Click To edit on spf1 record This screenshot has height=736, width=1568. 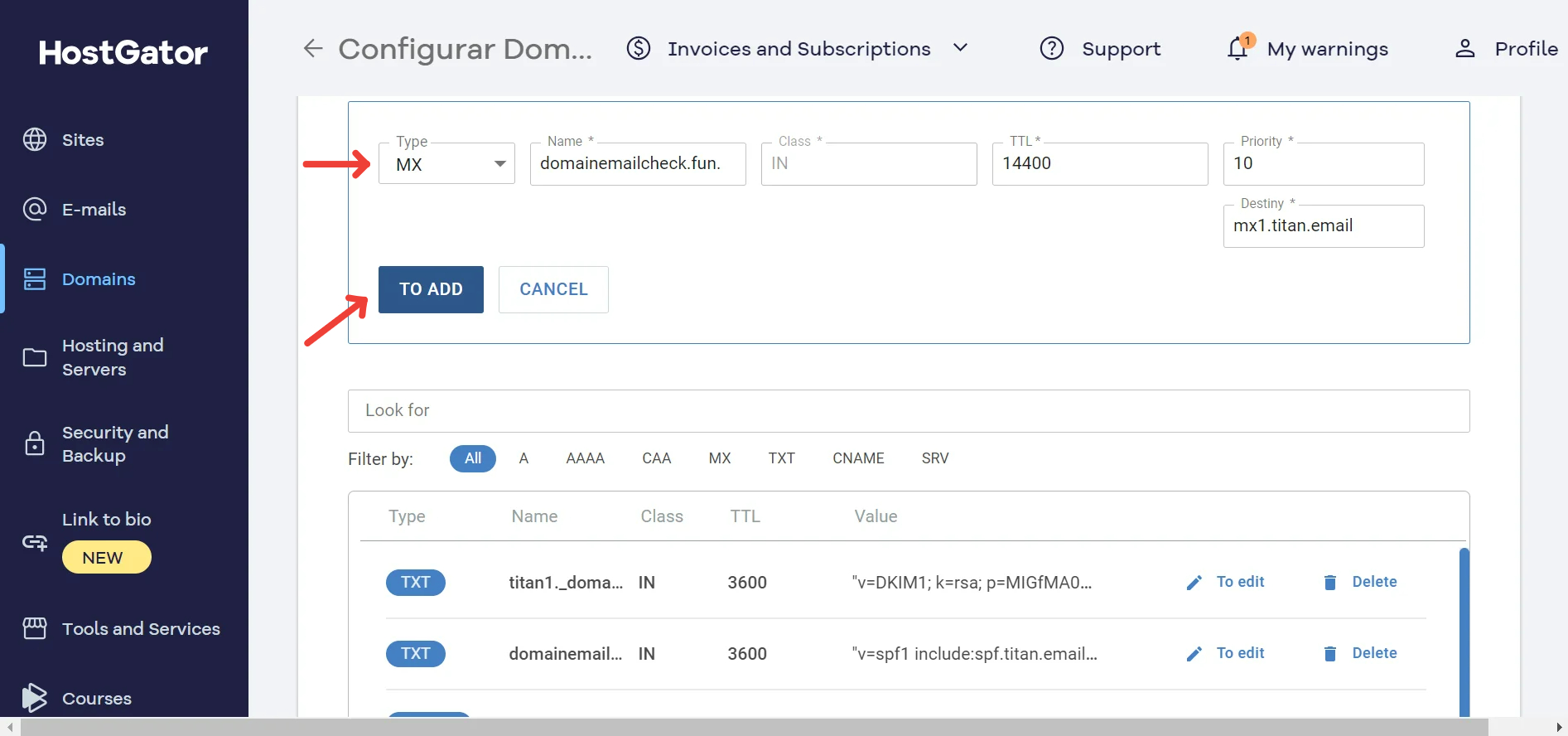tap(1240, 653)
